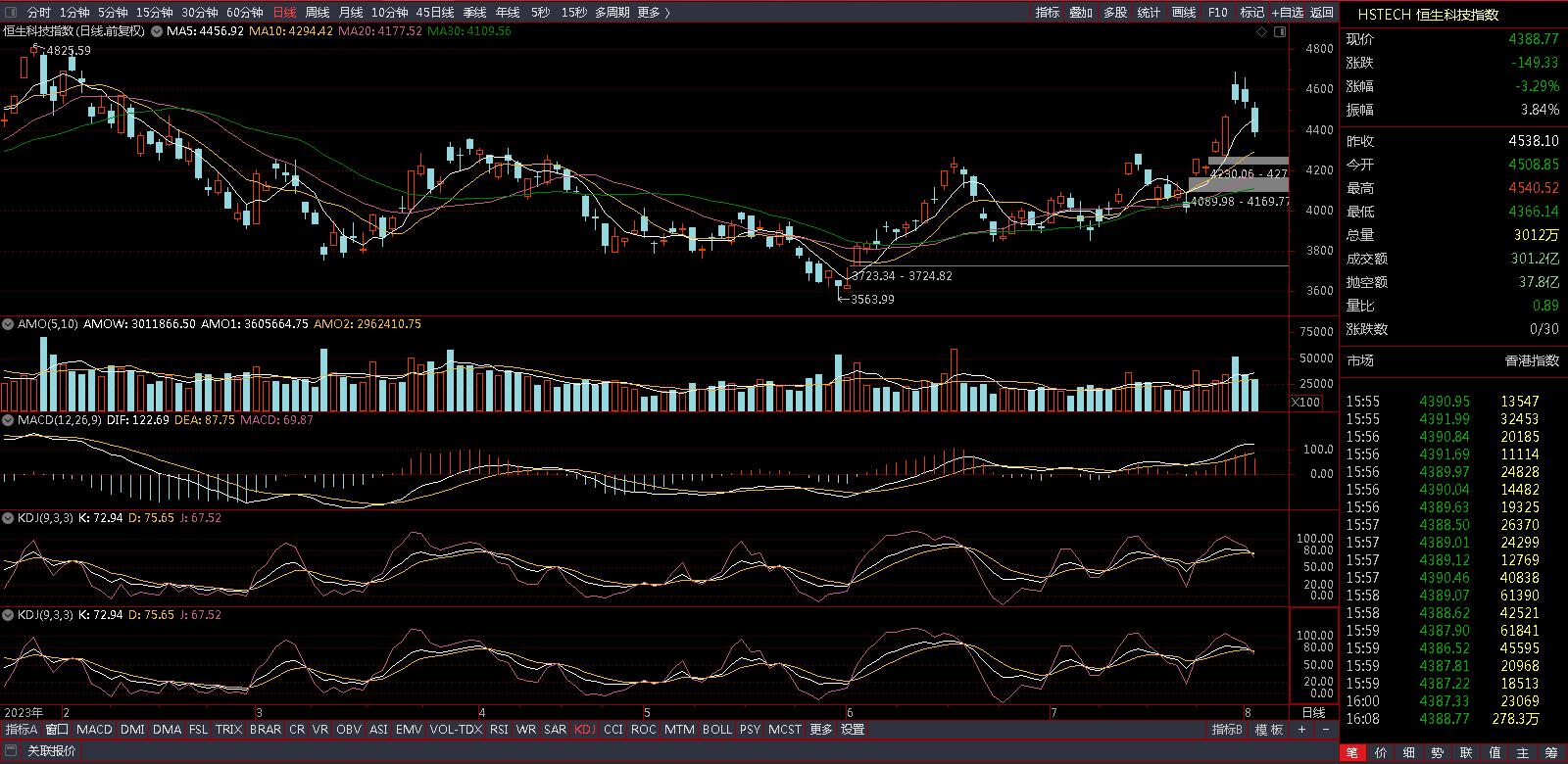Click the plus zoom-in button

[x=1301, y=730]
